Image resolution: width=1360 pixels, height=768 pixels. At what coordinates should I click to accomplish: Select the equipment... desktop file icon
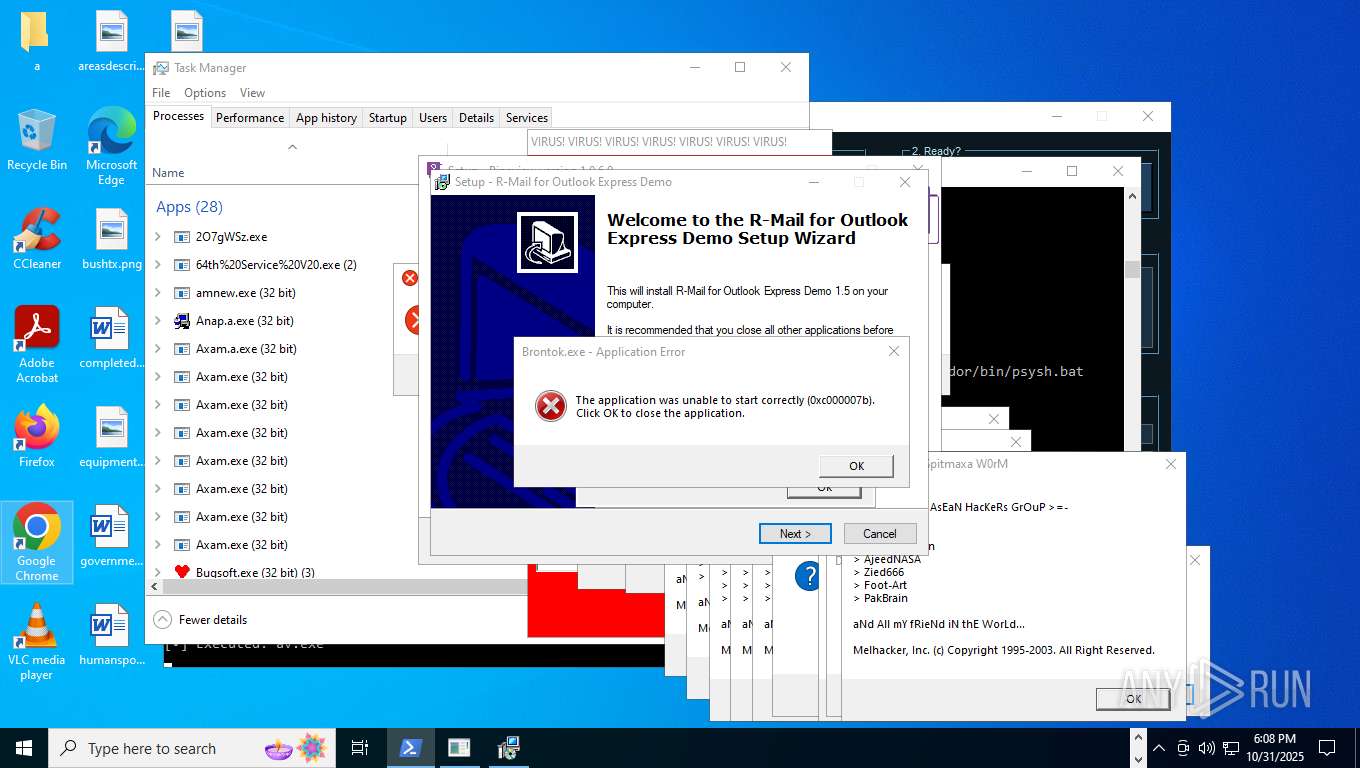point(111,437)
